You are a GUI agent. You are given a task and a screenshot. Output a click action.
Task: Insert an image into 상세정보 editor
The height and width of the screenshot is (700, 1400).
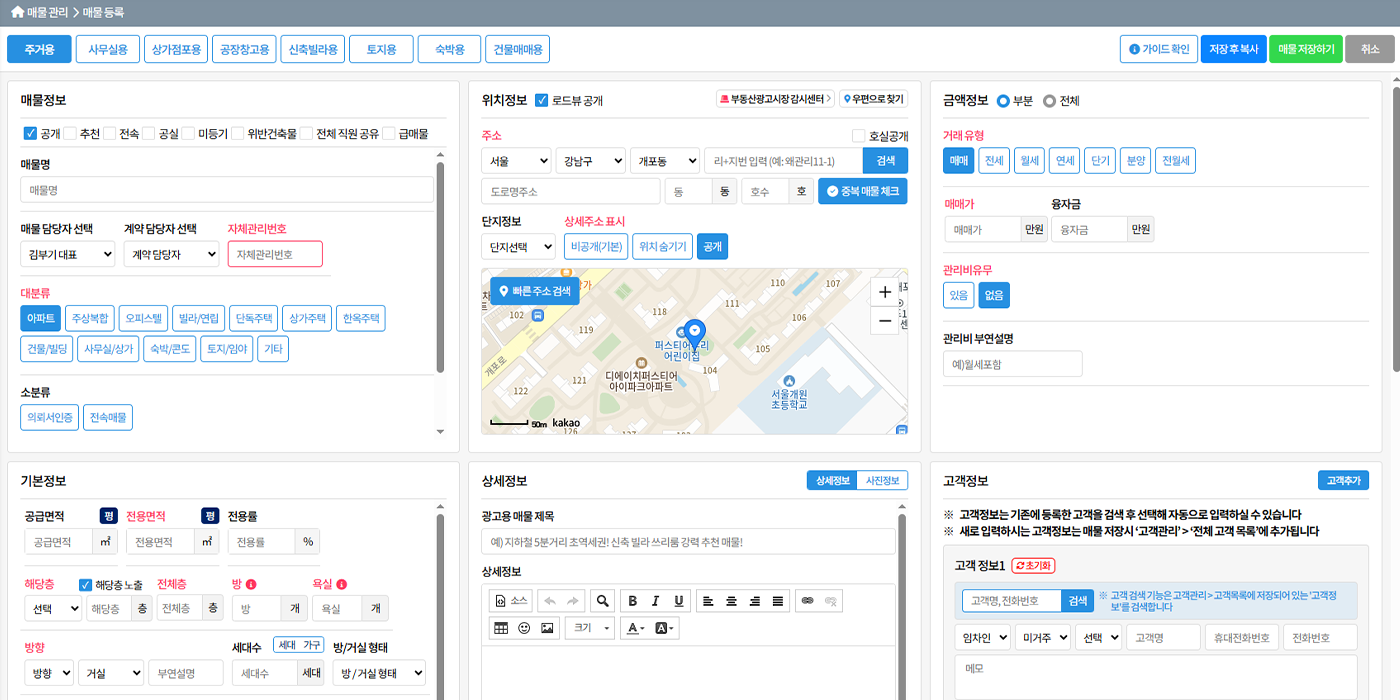[547, 628]
